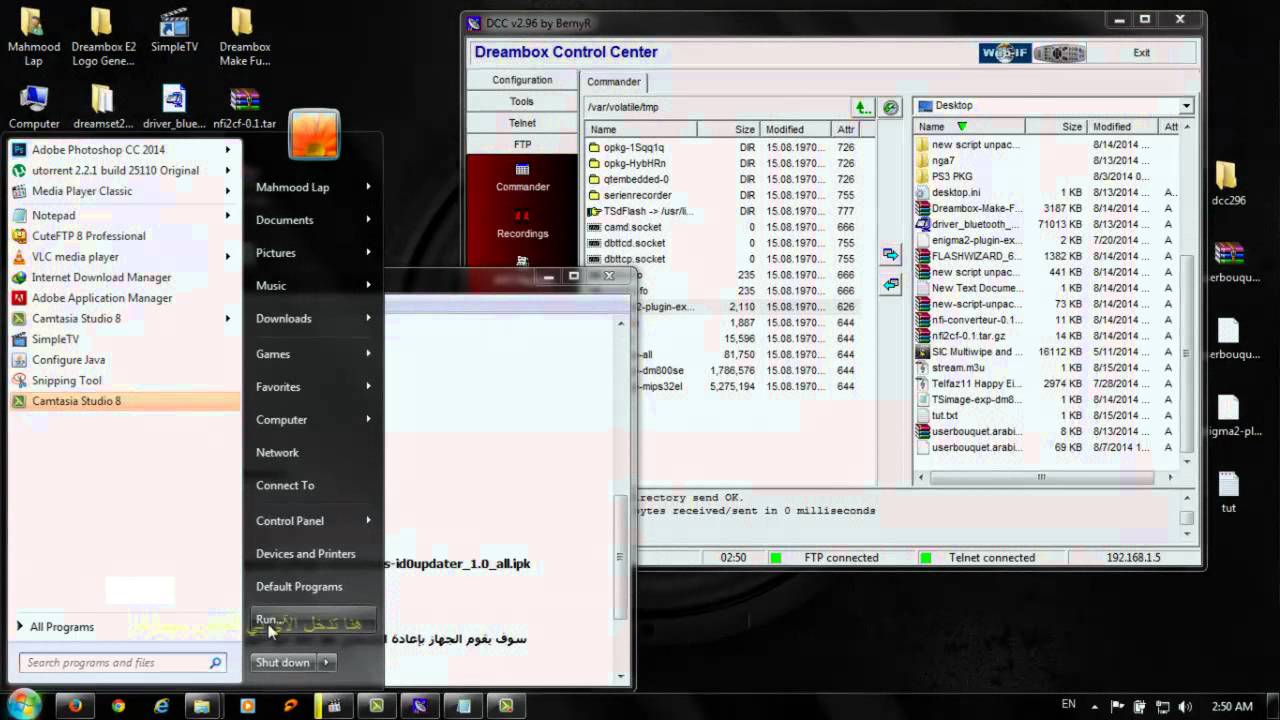Expand the utorrent recent items arrow
The image size is (1280, 720).
coord(228,170)
